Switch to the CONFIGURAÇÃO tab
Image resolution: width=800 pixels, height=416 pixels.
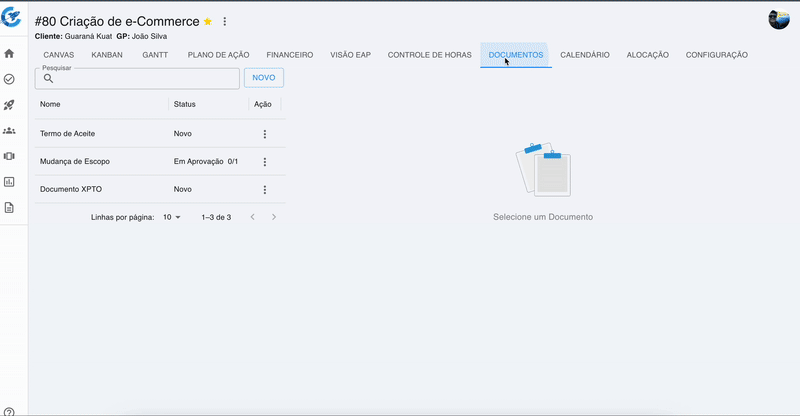pos(717,55)
